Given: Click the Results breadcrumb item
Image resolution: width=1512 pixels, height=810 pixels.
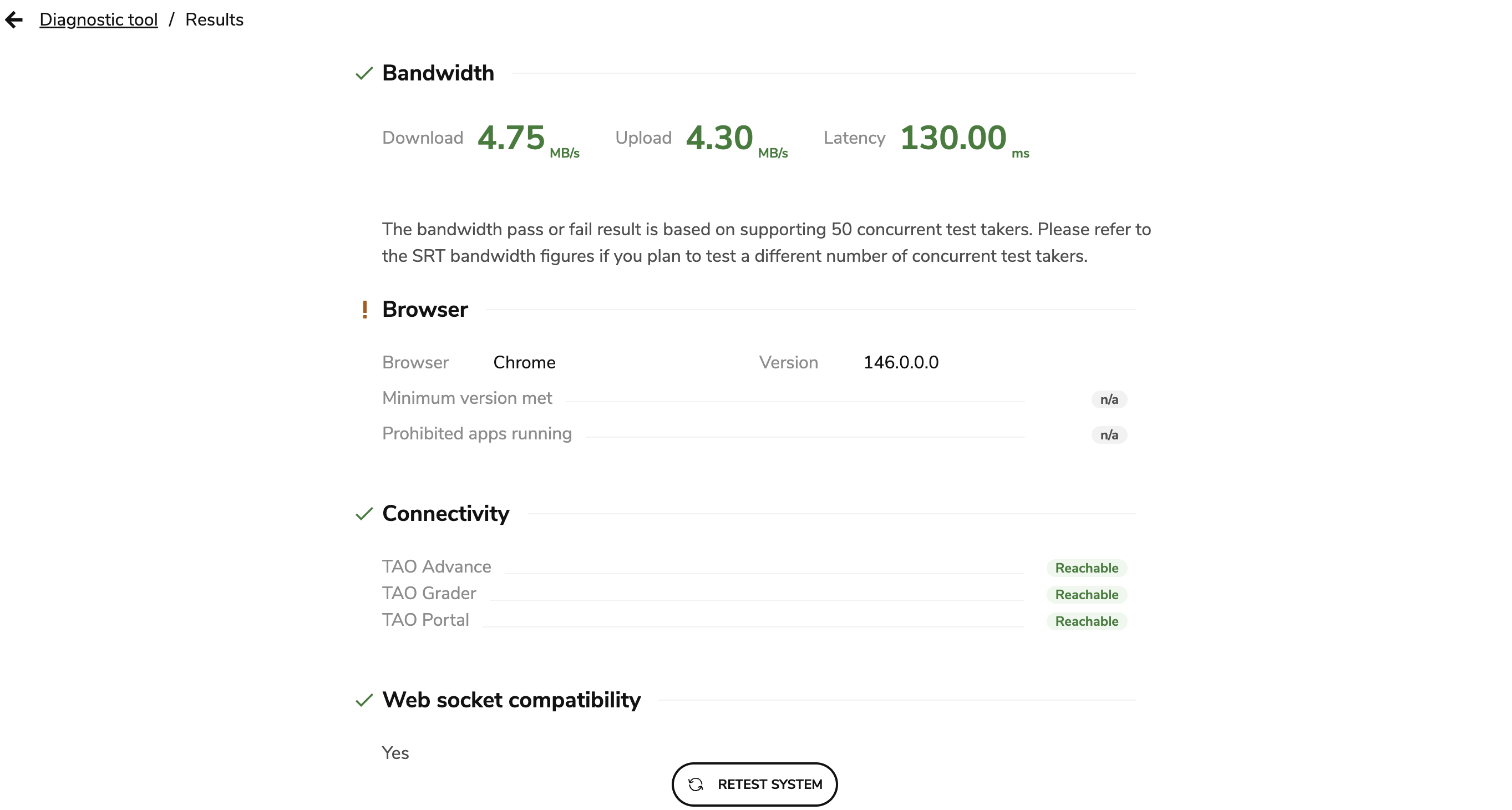Looking at the screenshot, I should pos(214,20).
